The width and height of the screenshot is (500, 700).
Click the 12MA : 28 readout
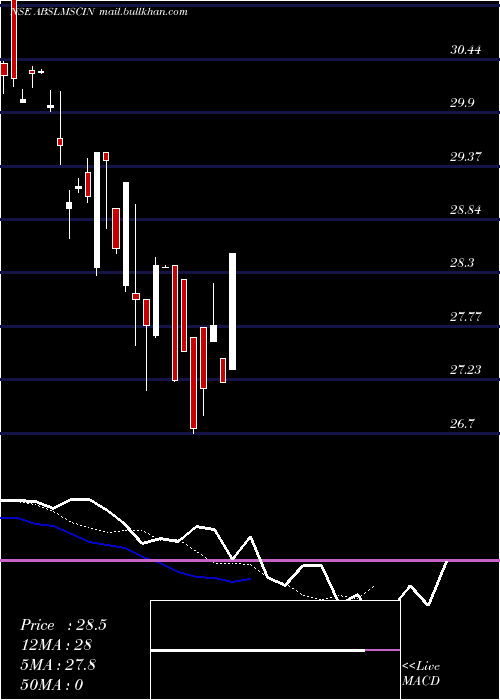click(x=56, y=645)
